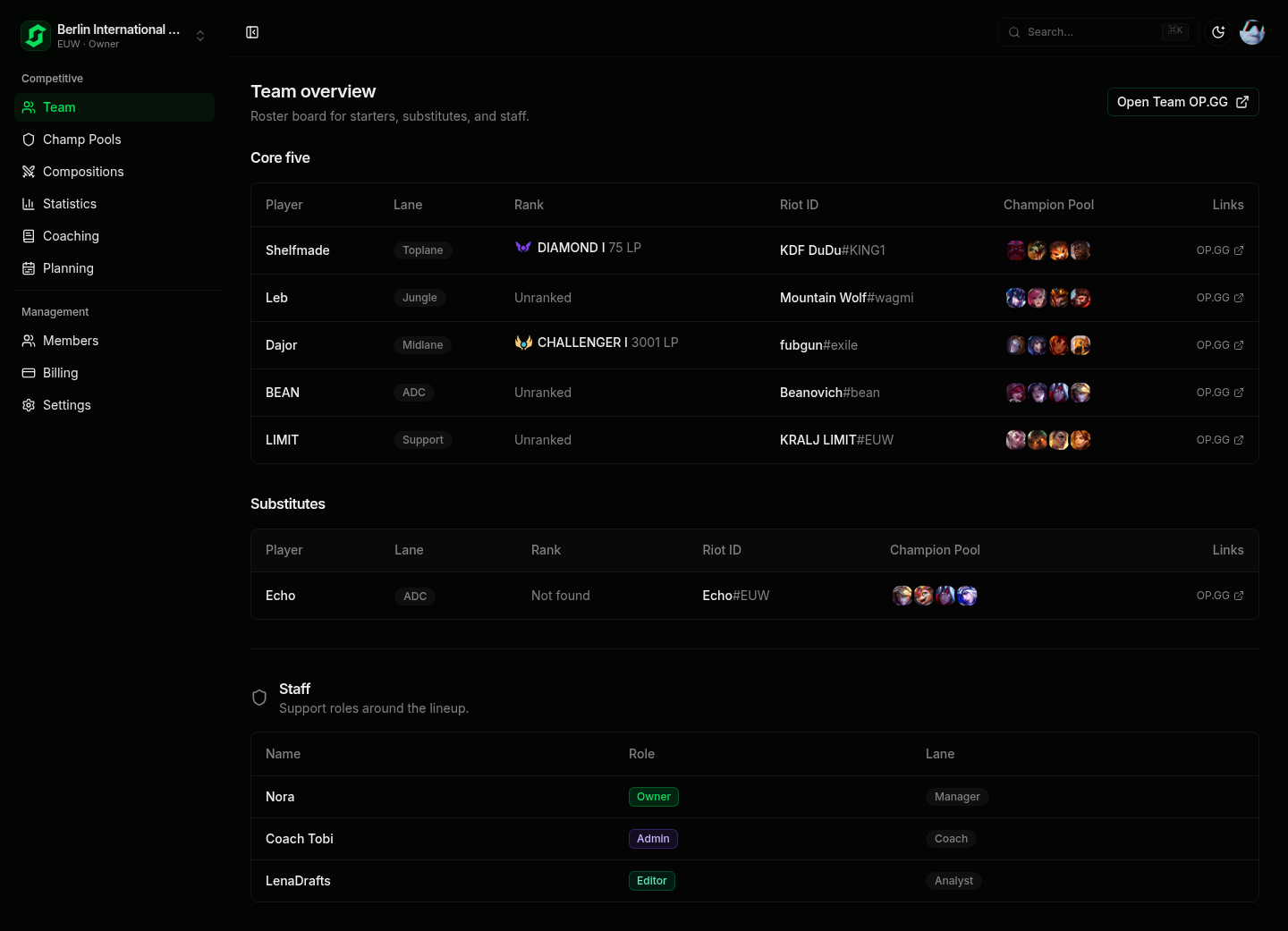Click fourth champion icon in Echo's pool

[x=967, y=596]
